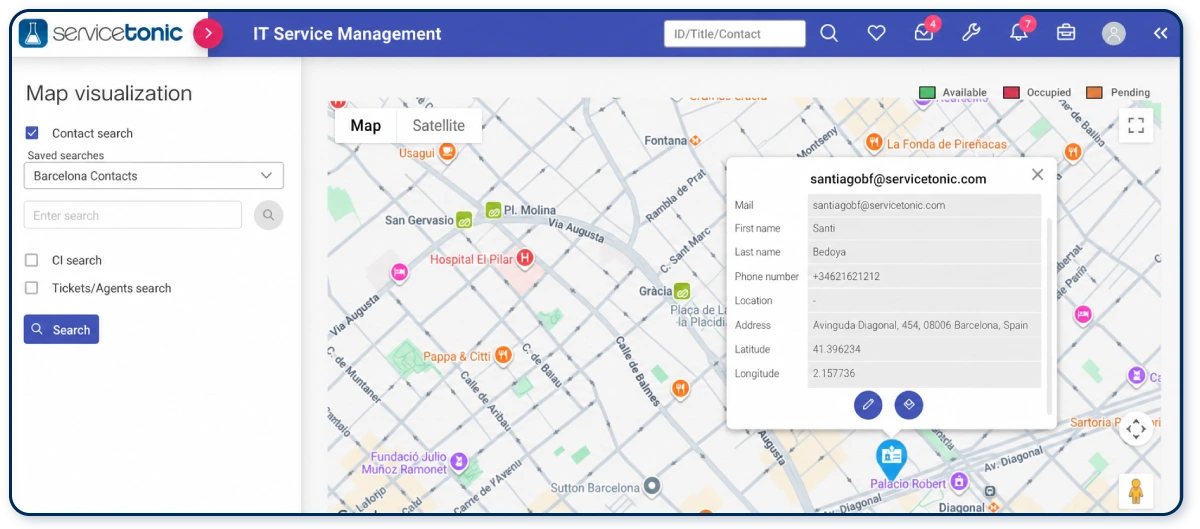1200x529 pixels.
Task: Click the Pappa & Citti restaurant marker
Action: [x=503, y=356]
